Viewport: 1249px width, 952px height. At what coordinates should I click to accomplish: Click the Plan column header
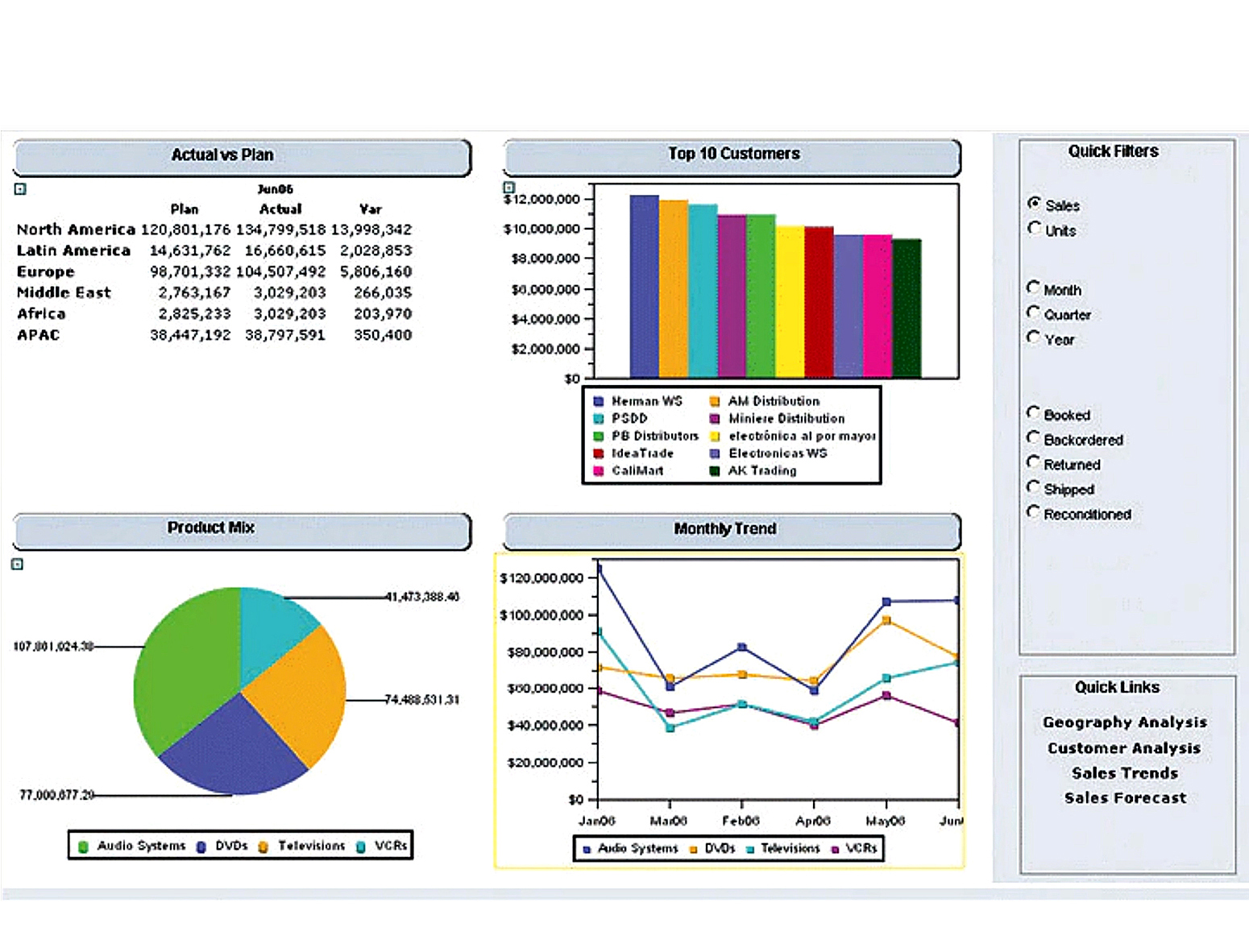point(185,209)
